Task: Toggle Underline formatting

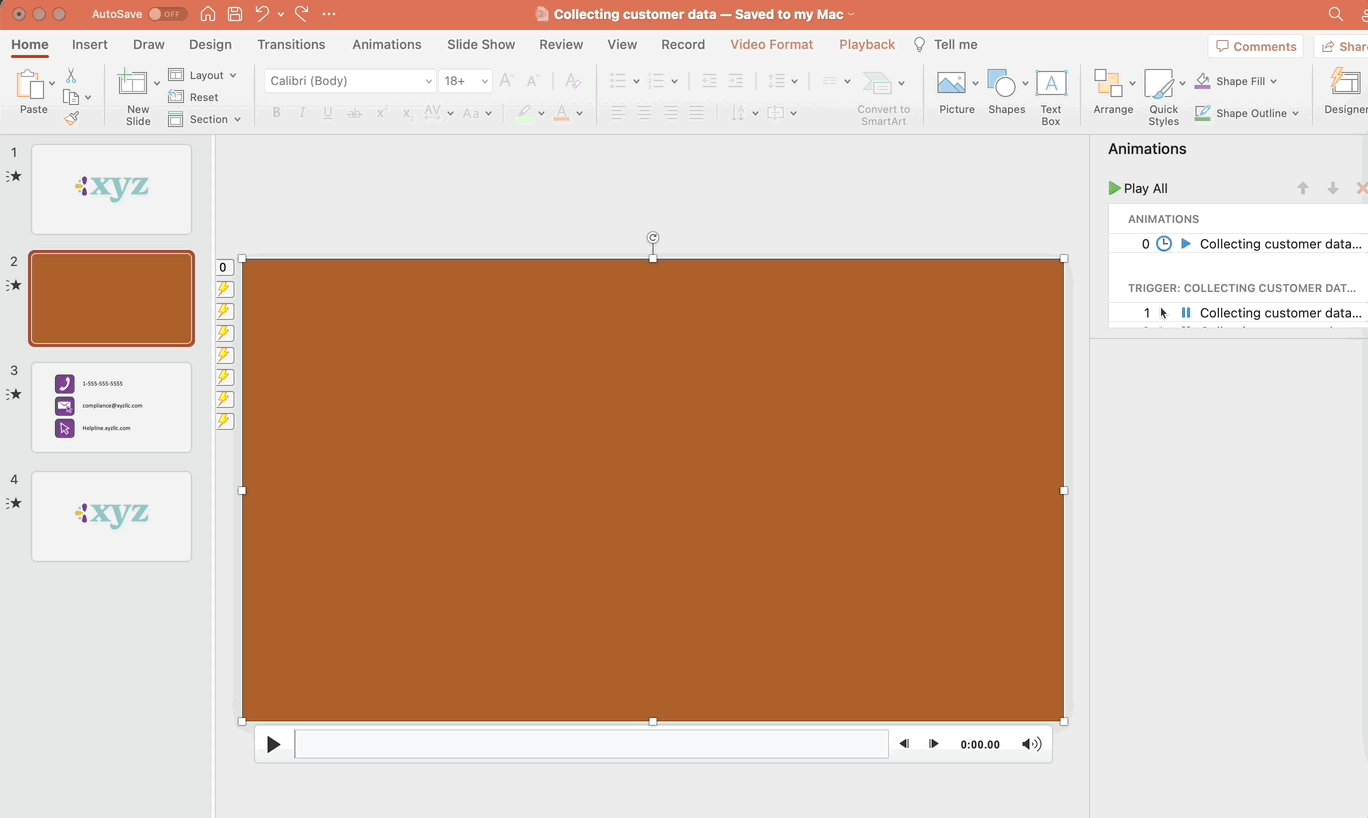Action: [328, 113]
